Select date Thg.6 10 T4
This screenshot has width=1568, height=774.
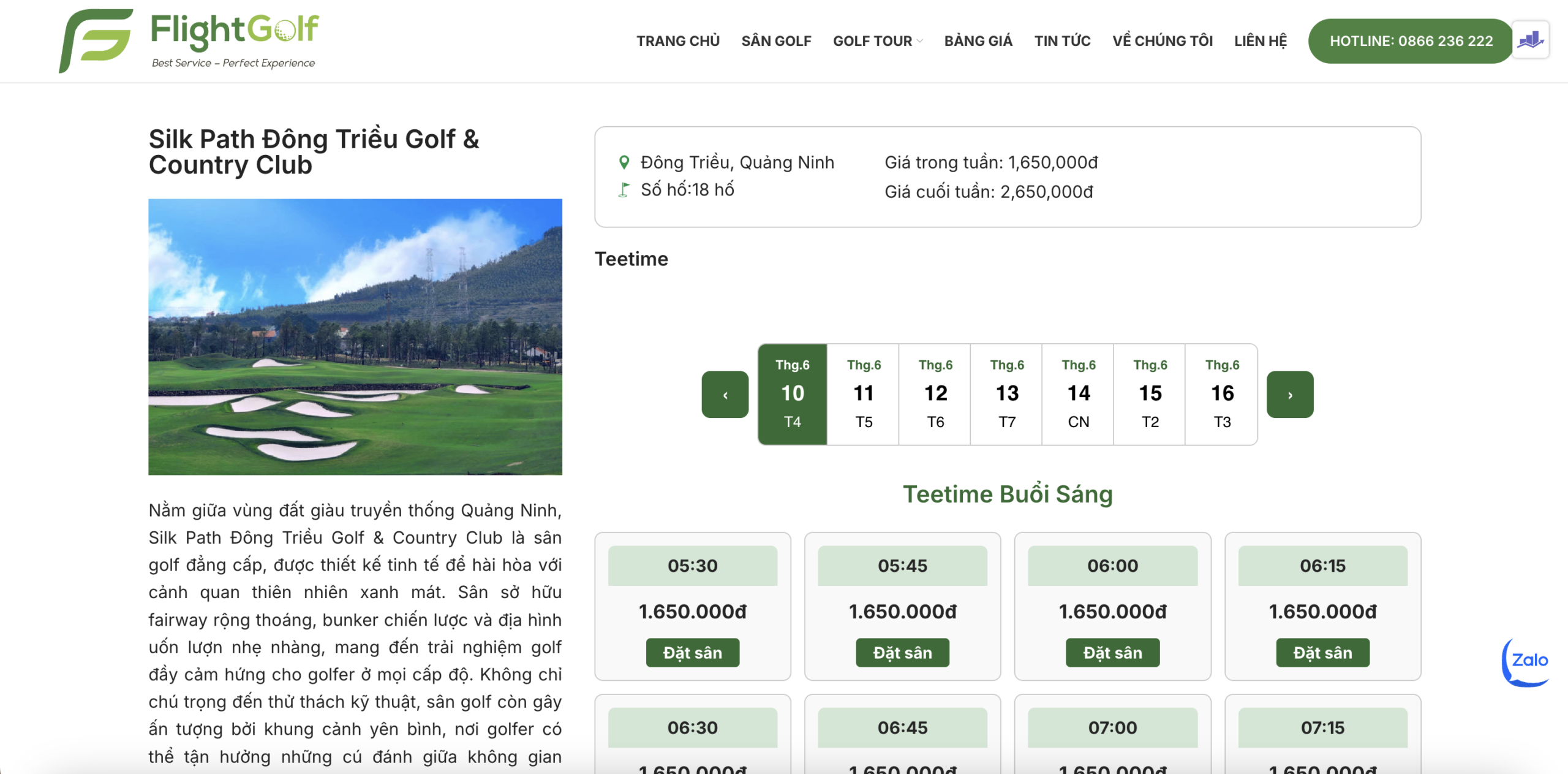793,395
